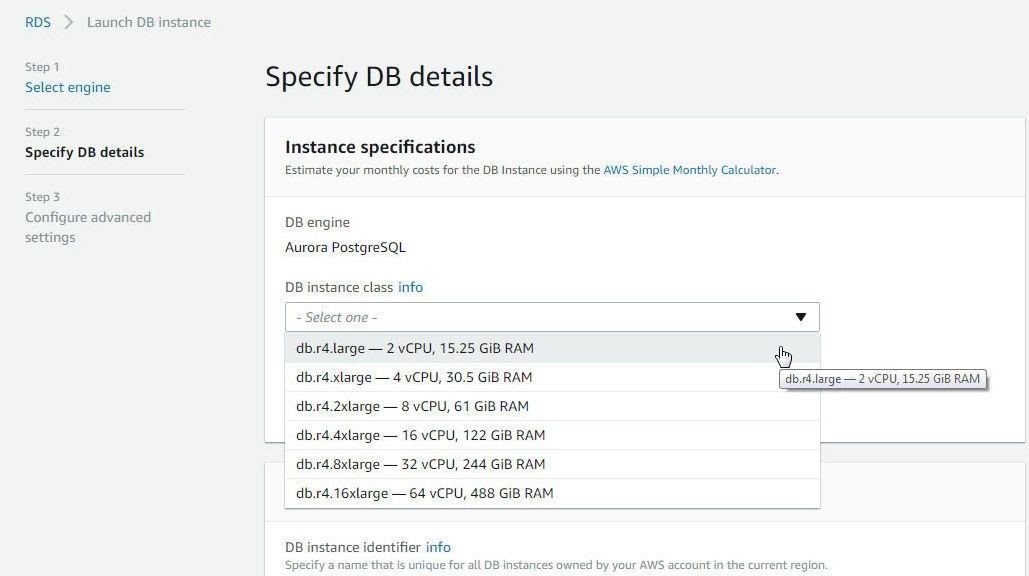Open the AWS Simple Monthly Calculator link

click(x=690, y=170)
